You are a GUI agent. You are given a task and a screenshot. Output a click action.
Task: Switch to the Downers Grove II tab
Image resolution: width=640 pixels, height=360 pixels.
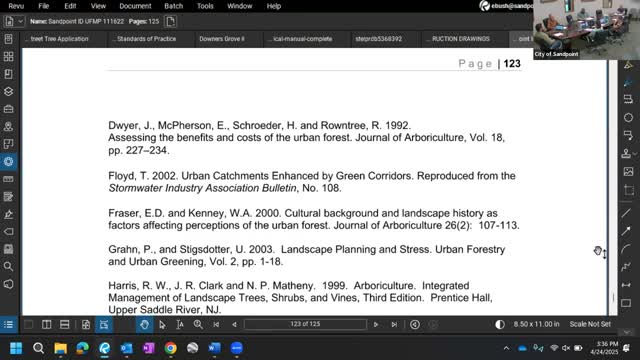coord(222,39)
